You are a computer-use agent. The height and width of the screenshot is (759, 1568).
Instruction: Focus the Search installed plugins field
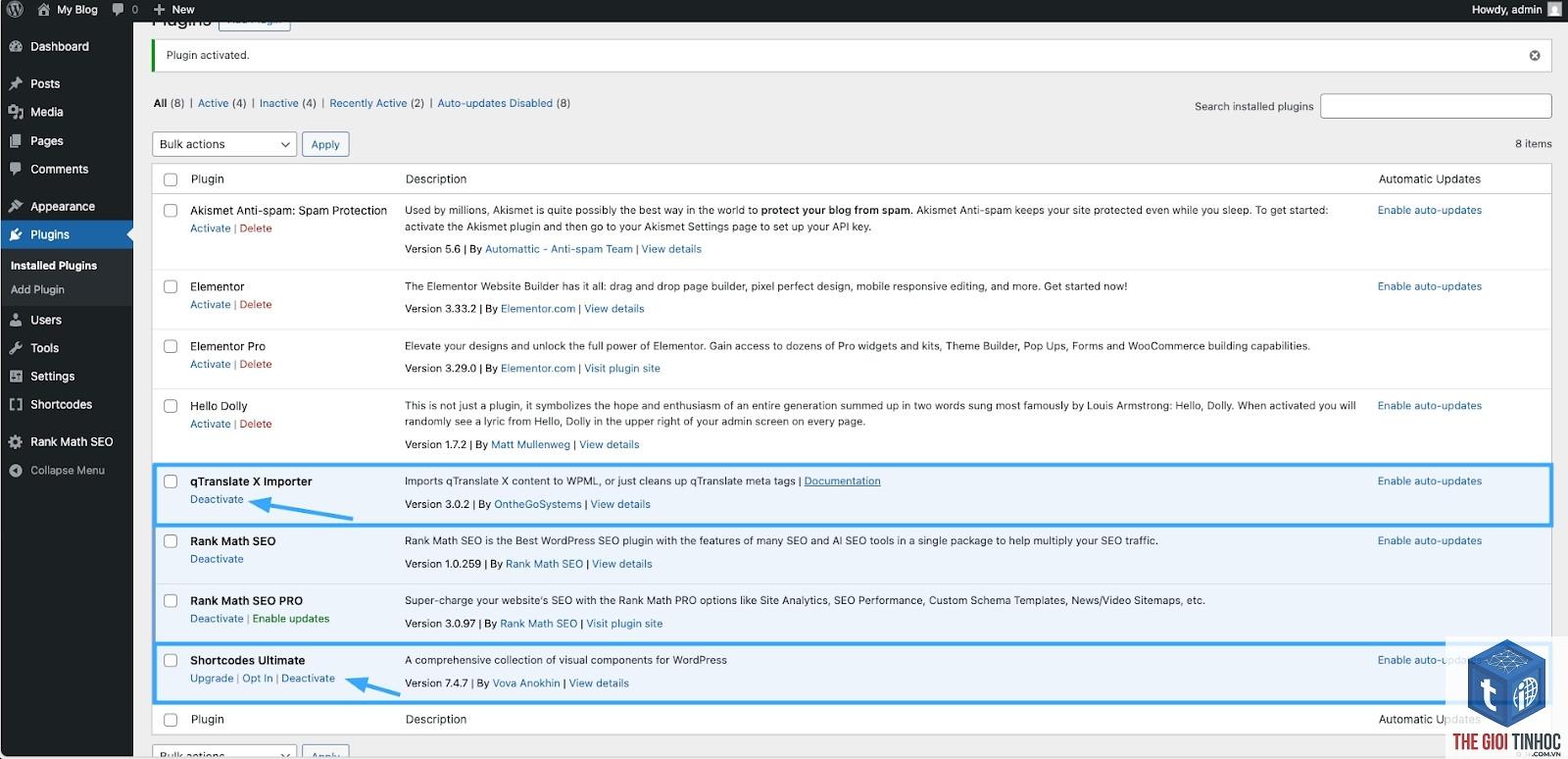point(1436,106)
